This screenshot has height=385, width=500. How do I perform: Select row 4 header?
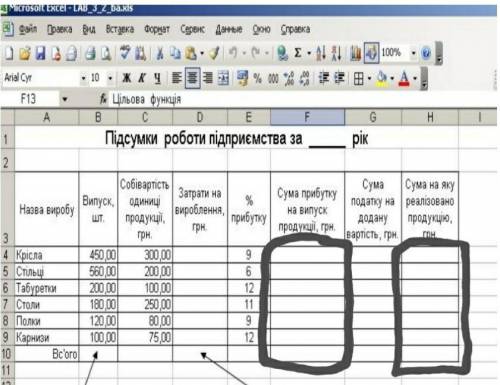pos(7,255)
